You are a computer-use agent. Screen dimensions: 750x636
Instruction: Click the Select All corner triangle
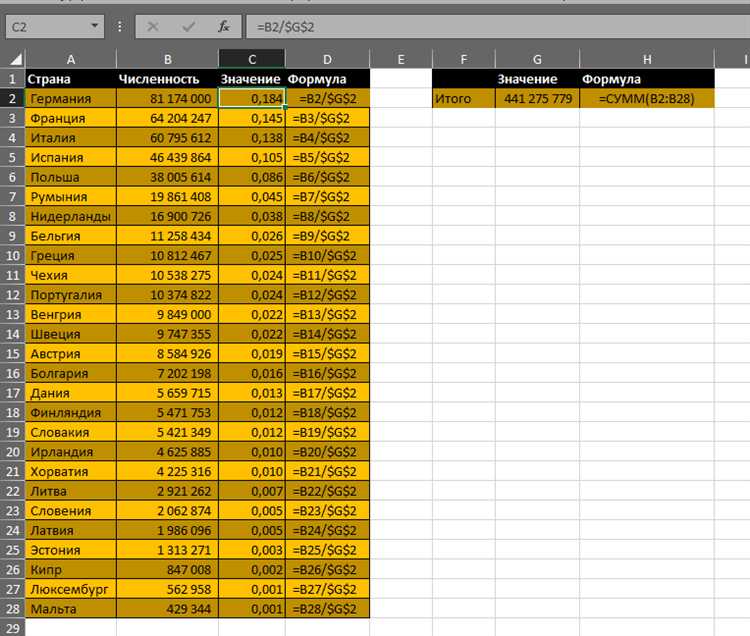tap(16, 59)
